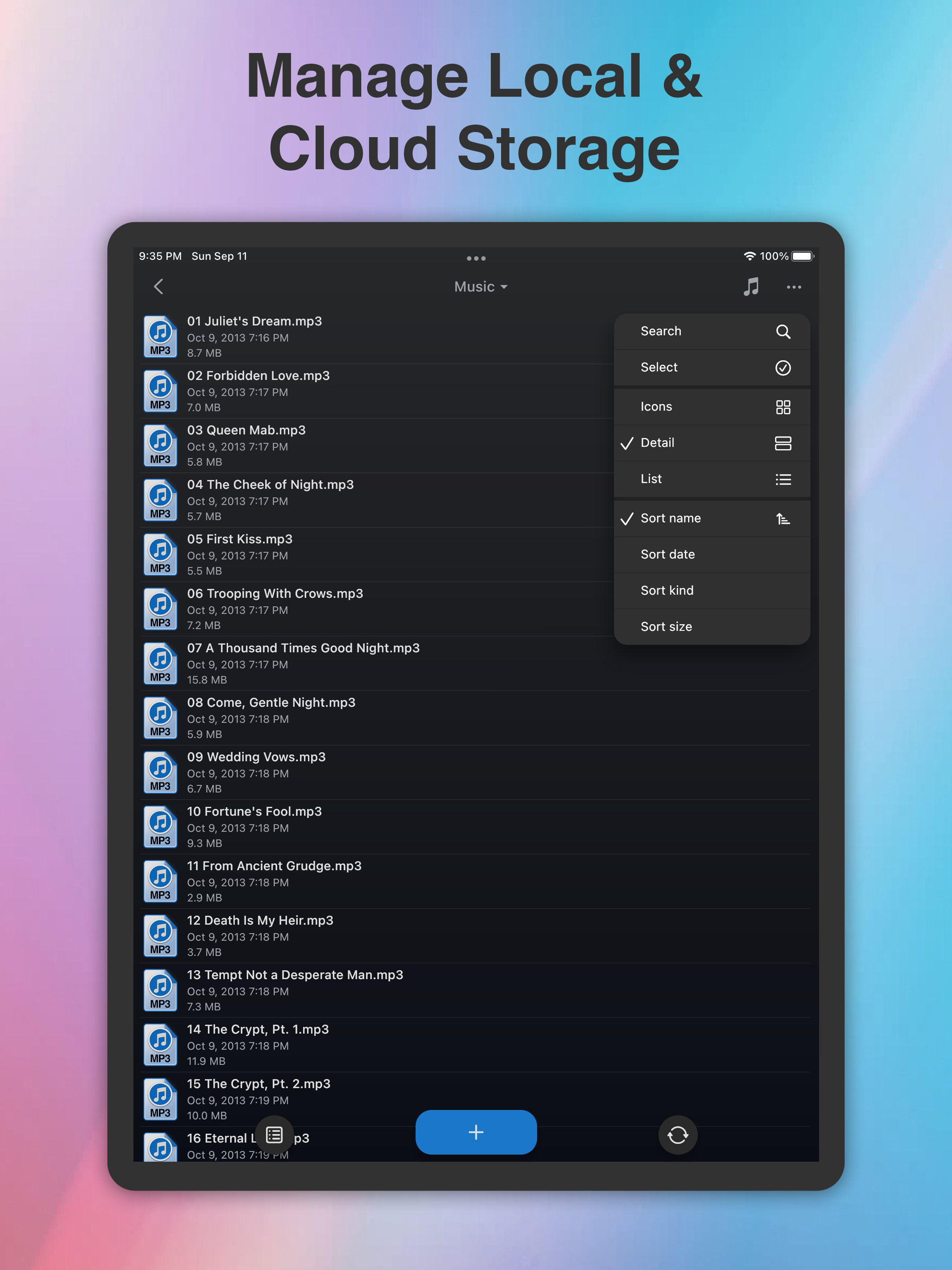This screenshot has width=952, height=1270.
Task: Click the Search magnifier icon in the menu
Action: (784, 331)
